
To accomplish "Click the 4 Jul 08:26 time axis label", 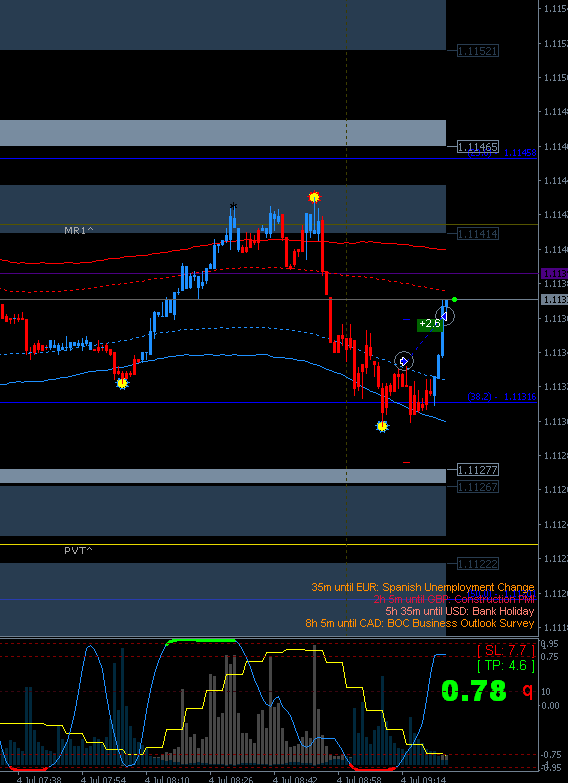I will coord(231,779).
